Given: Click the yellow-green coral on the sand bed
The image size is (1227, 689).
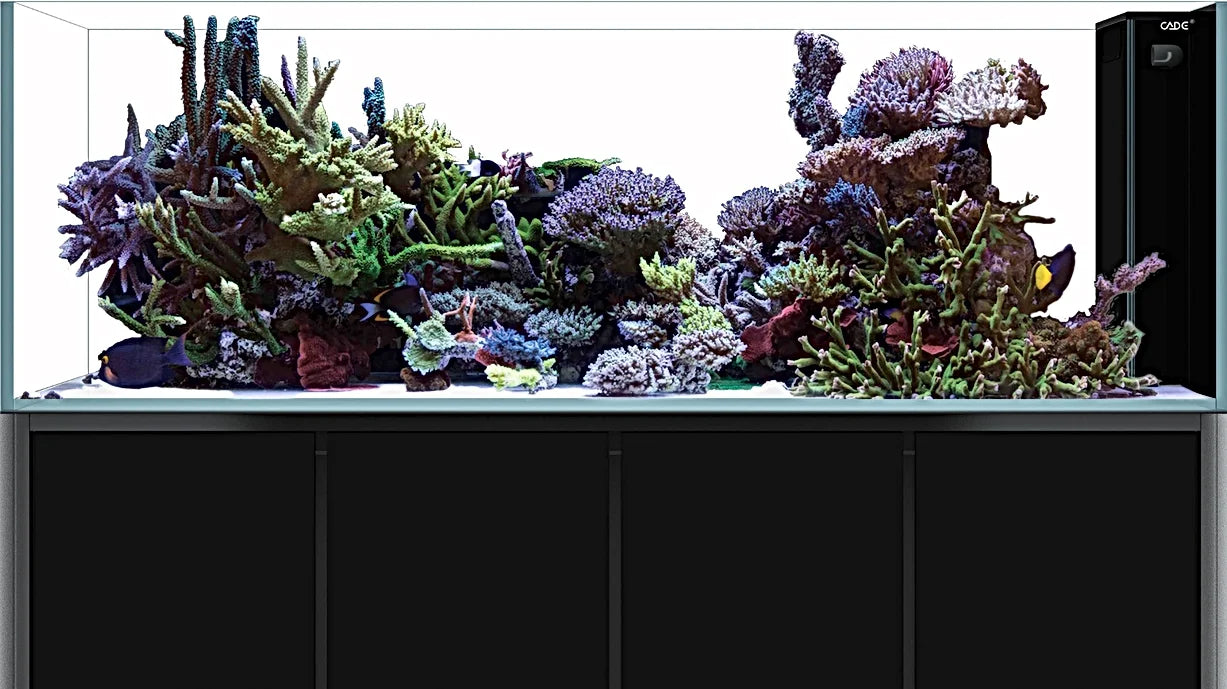Looking at the screenshot, I should click(x=515, y=377).
